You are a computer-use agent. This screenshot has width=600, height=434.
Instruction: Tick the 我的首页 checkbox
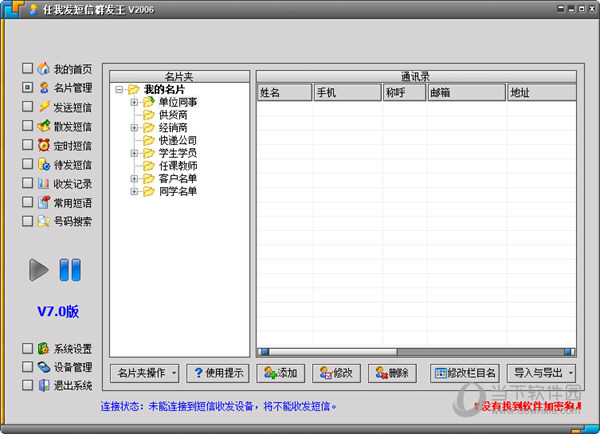(x=27, y=68)
